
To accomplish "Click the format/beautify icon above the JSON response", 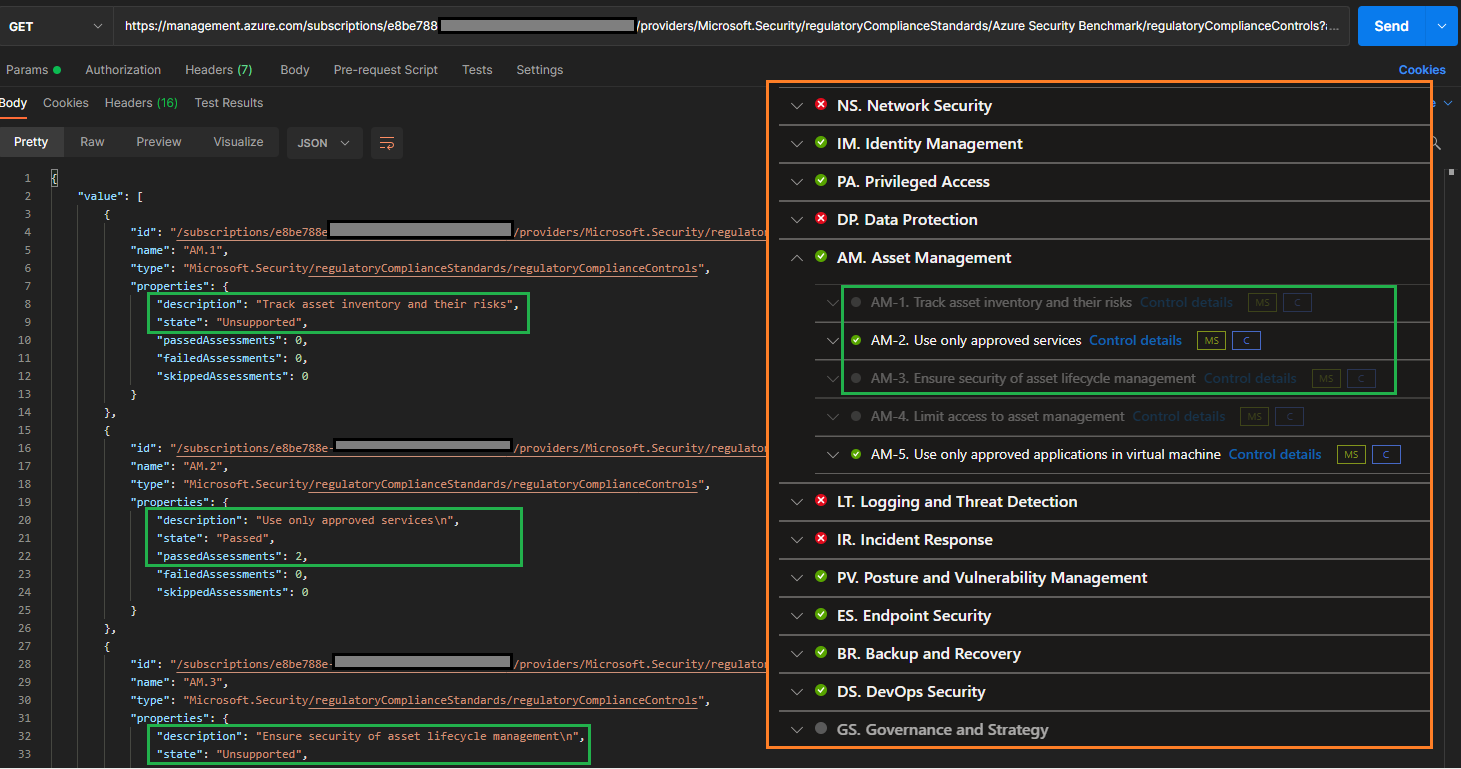I will tap(387, 142).
